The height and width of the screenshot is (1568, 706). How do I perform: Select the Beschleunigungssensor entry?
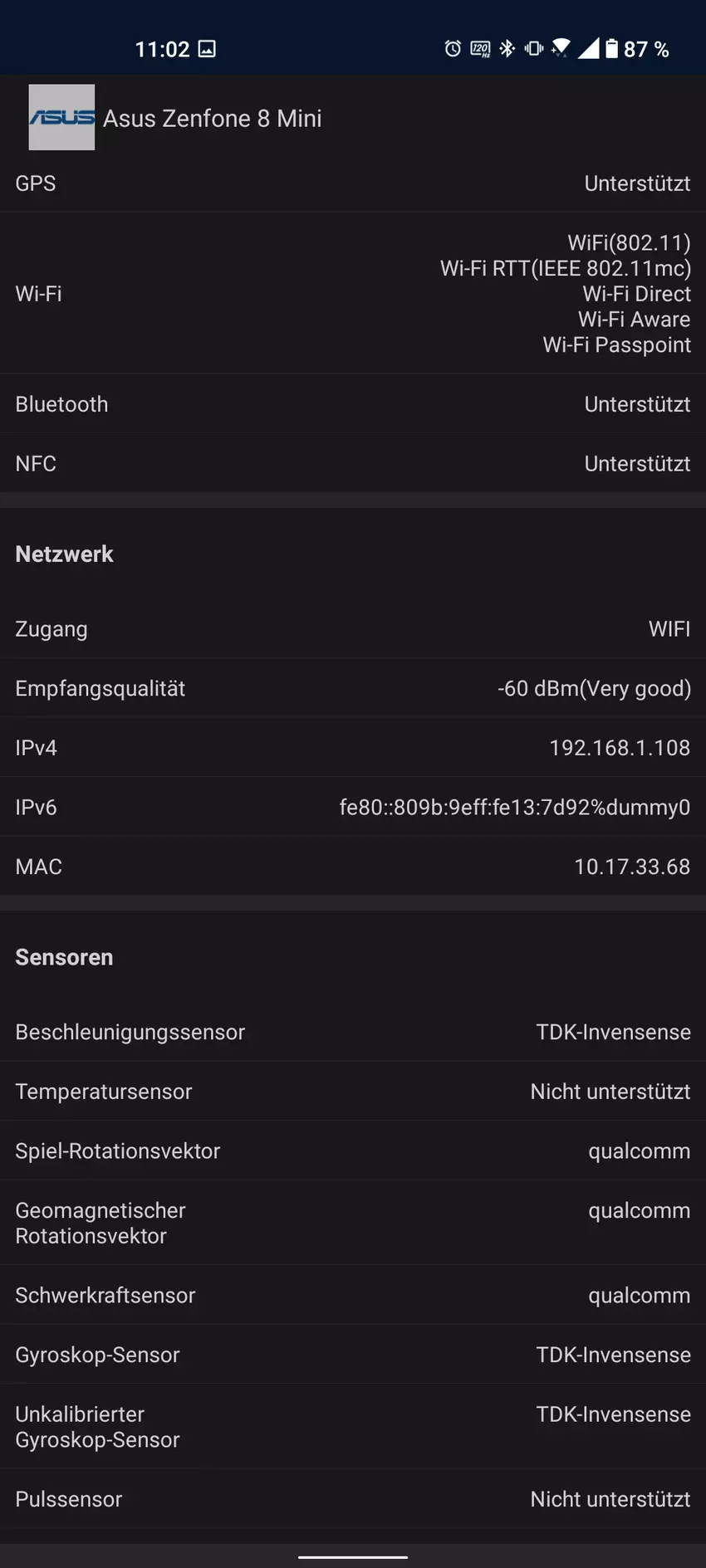tap(353, 1032)
